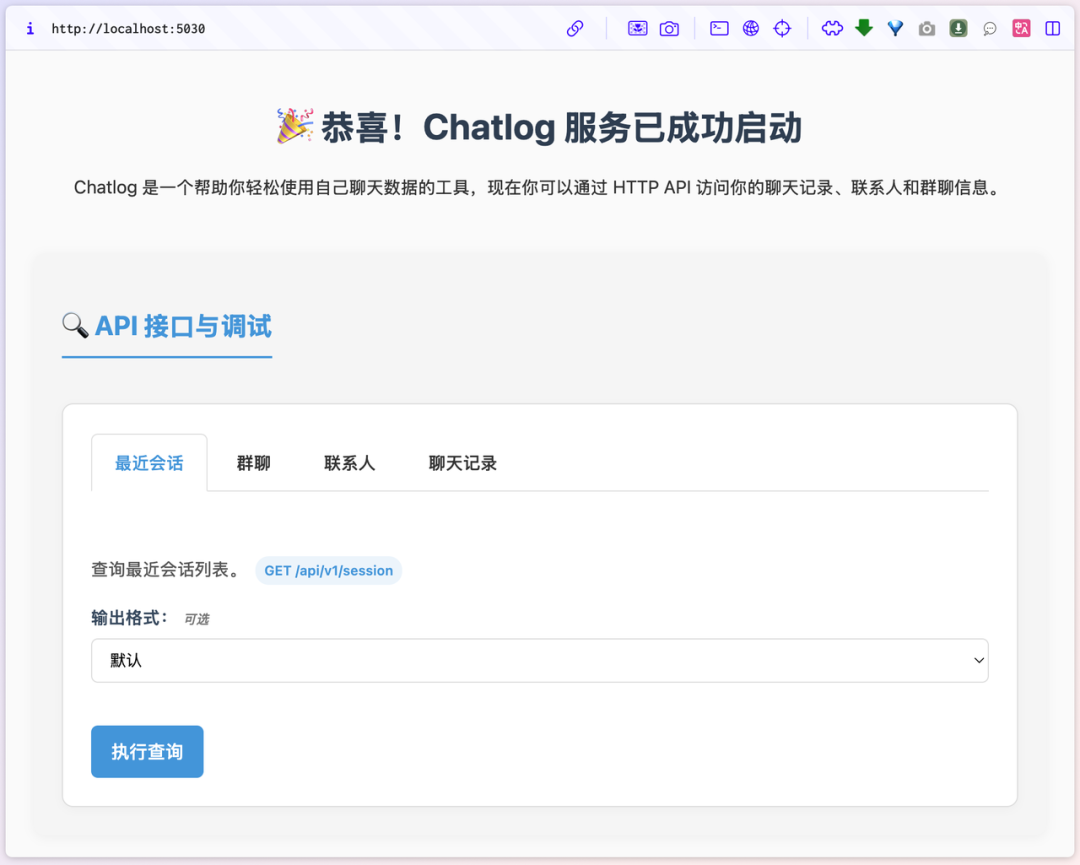Click the 恭喜！Chatlog 服务已成功启动 heading
Image resolution: width=1080 pixels, height=865 pixels.
click(539, 127)
